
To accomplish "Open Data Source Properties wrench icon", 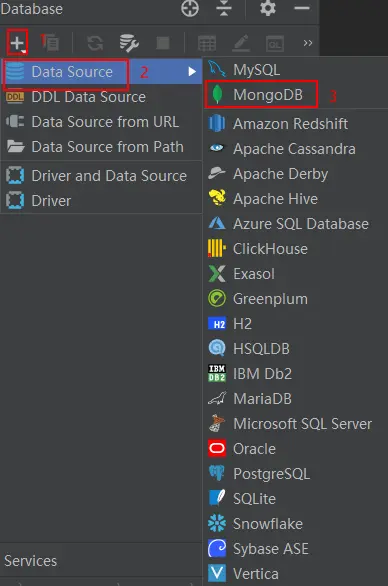I will tap(129, 43).
